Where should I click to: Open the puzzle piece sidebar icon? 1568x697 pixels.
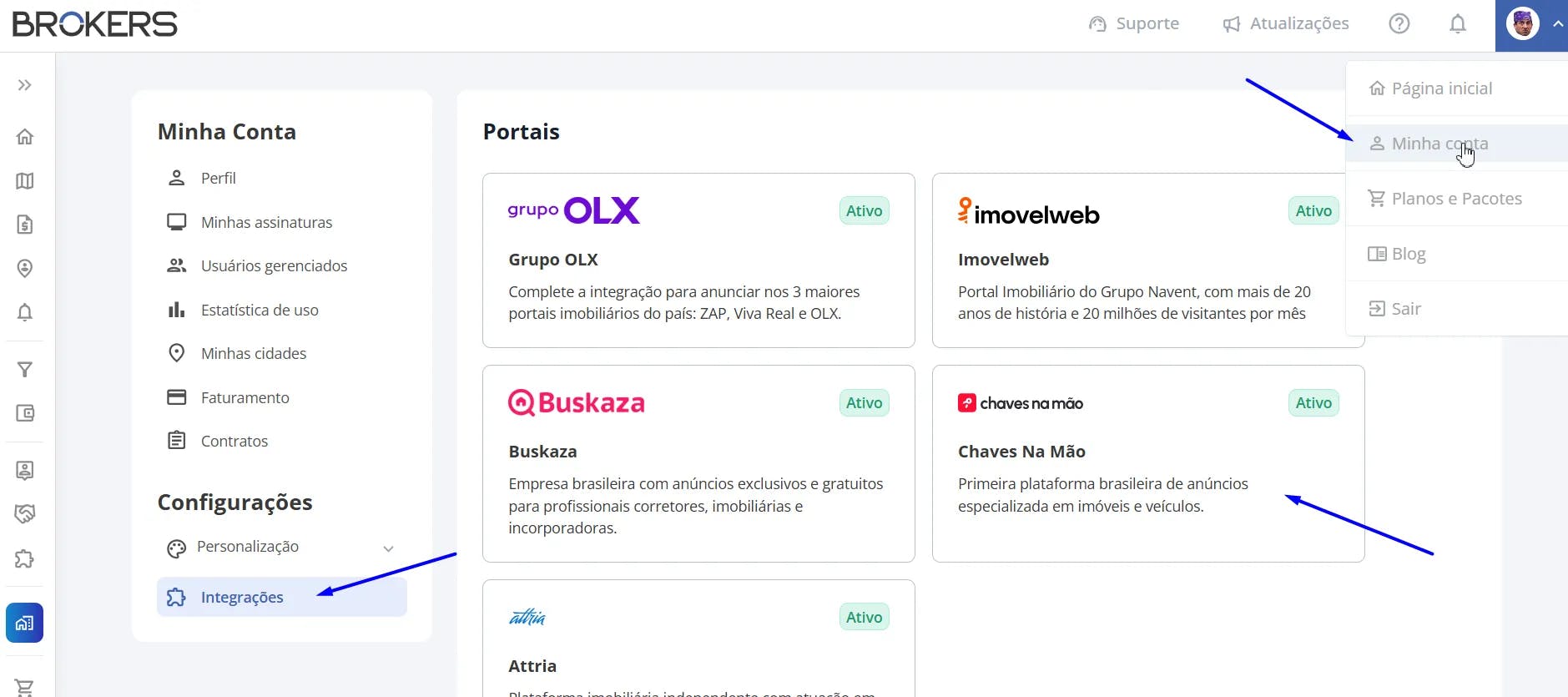pos(25,558)
